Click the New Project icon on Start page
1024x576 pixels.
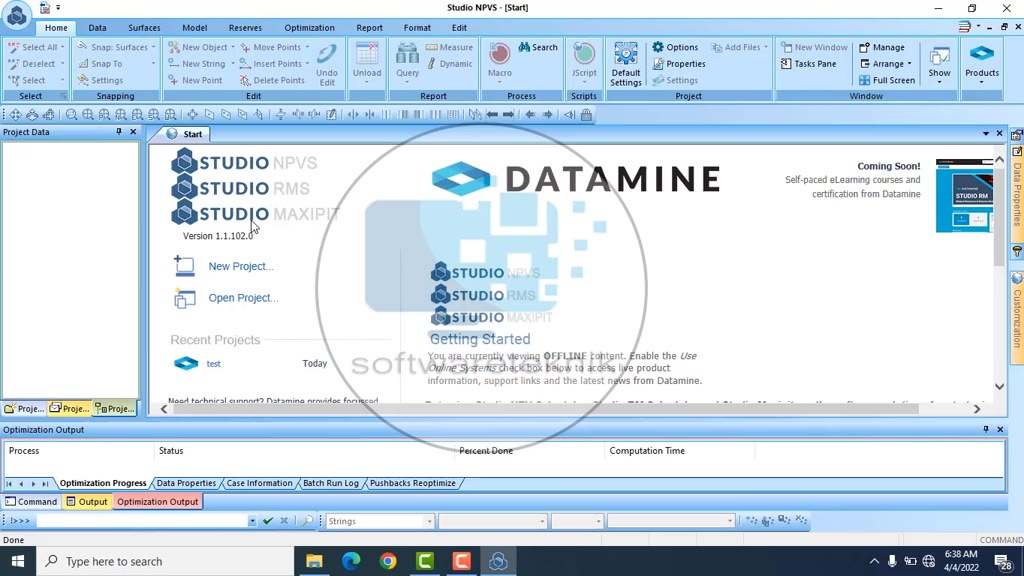[x=184, y=266]
